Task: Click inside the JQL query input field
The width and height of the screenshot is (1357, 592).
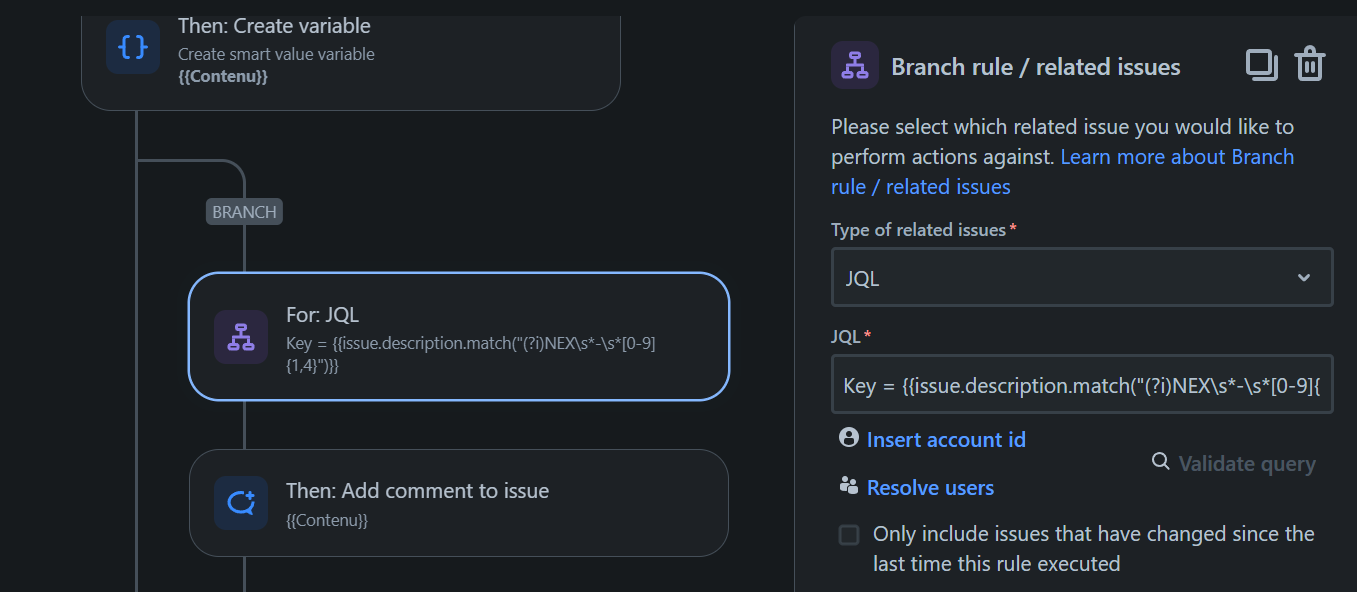Action: point(1082,384)
